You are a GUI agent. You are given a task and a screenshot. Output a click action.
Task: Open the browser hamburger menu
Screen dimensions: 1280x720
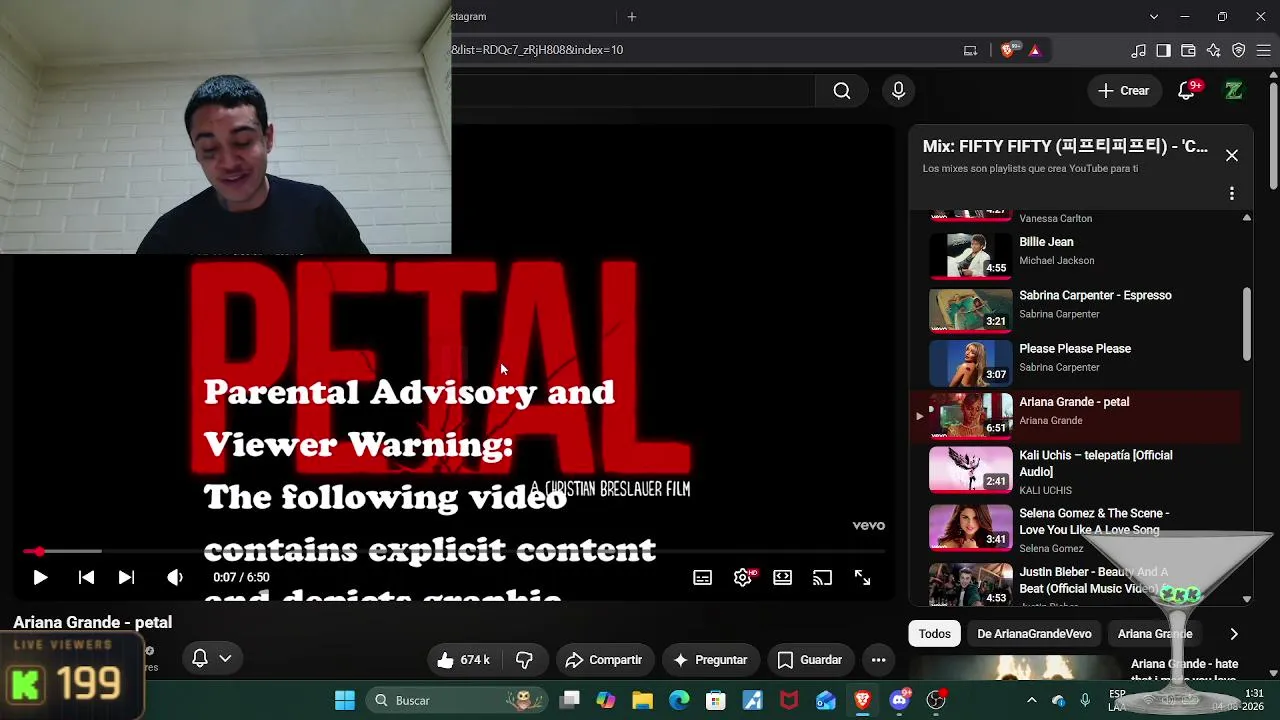pos(1264,50)
